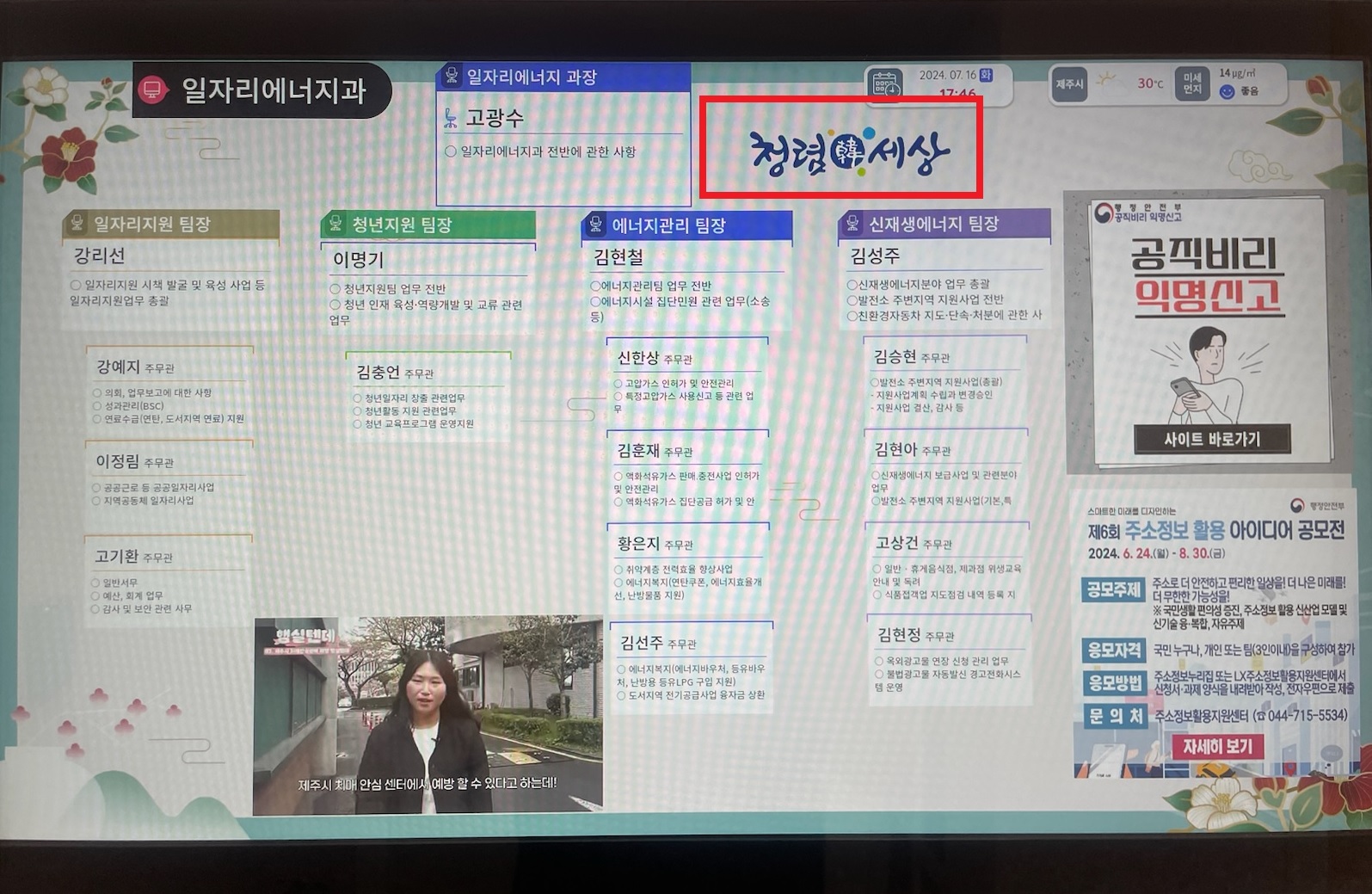
Task: Click the 14 µg/m³ dust value
Action: coord(1237,73)
